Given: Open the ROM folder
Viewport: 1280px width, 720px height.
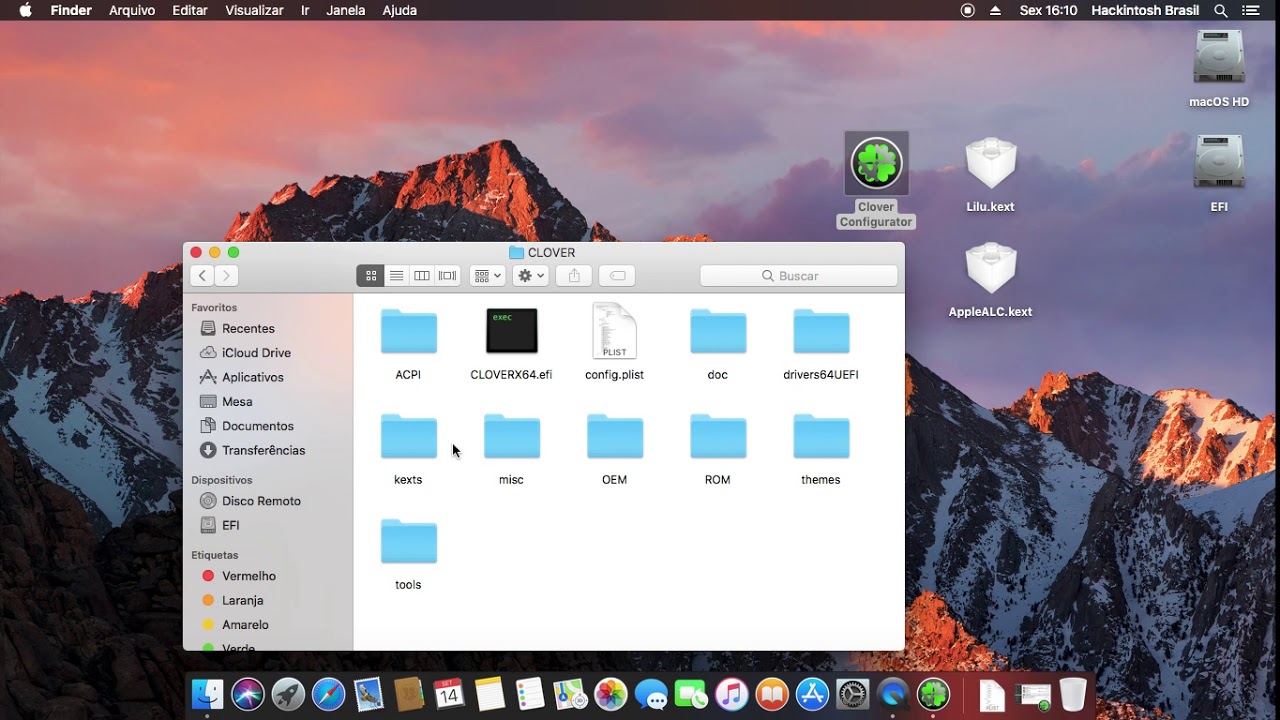Looking at the screenshot, I should pyautogui.click(x=718, y=437).
